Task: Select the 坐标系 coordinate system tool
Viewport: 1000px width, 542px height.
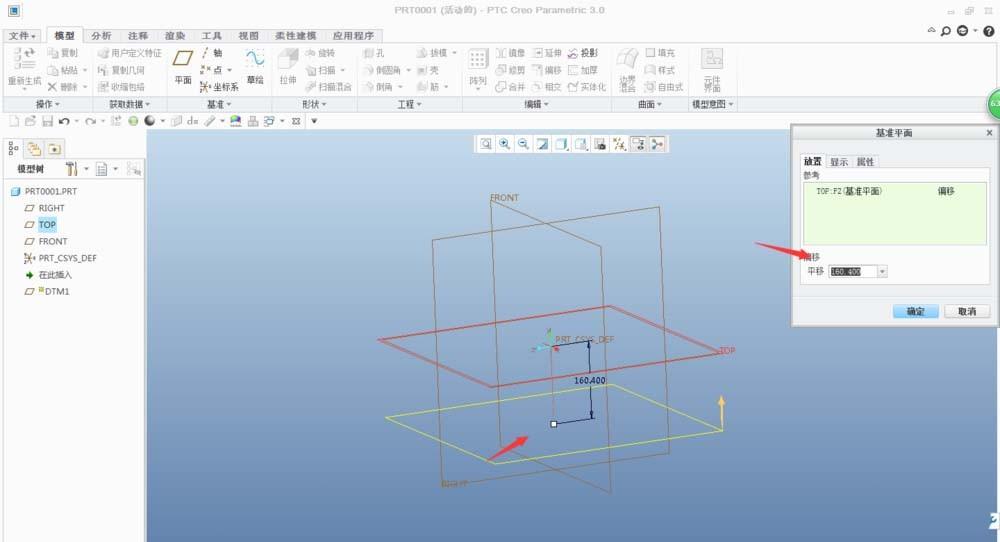Action: point(219,87)
